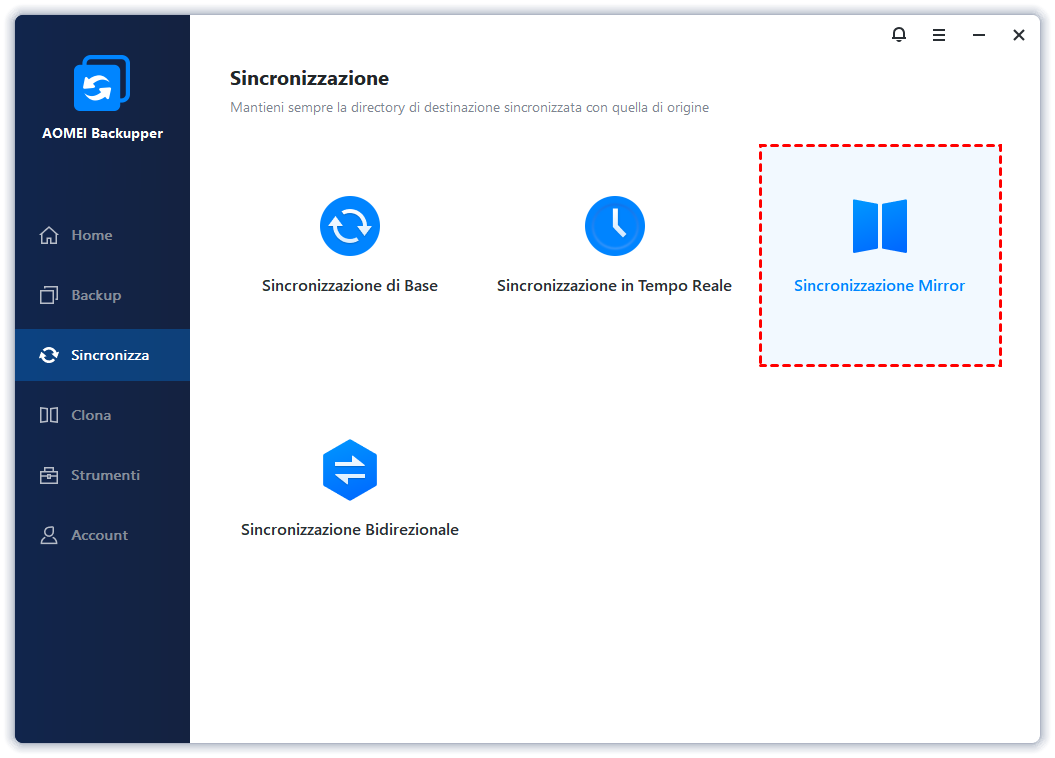
Task: Open the hamburger menu icon
Action: [x=939, y=35]
